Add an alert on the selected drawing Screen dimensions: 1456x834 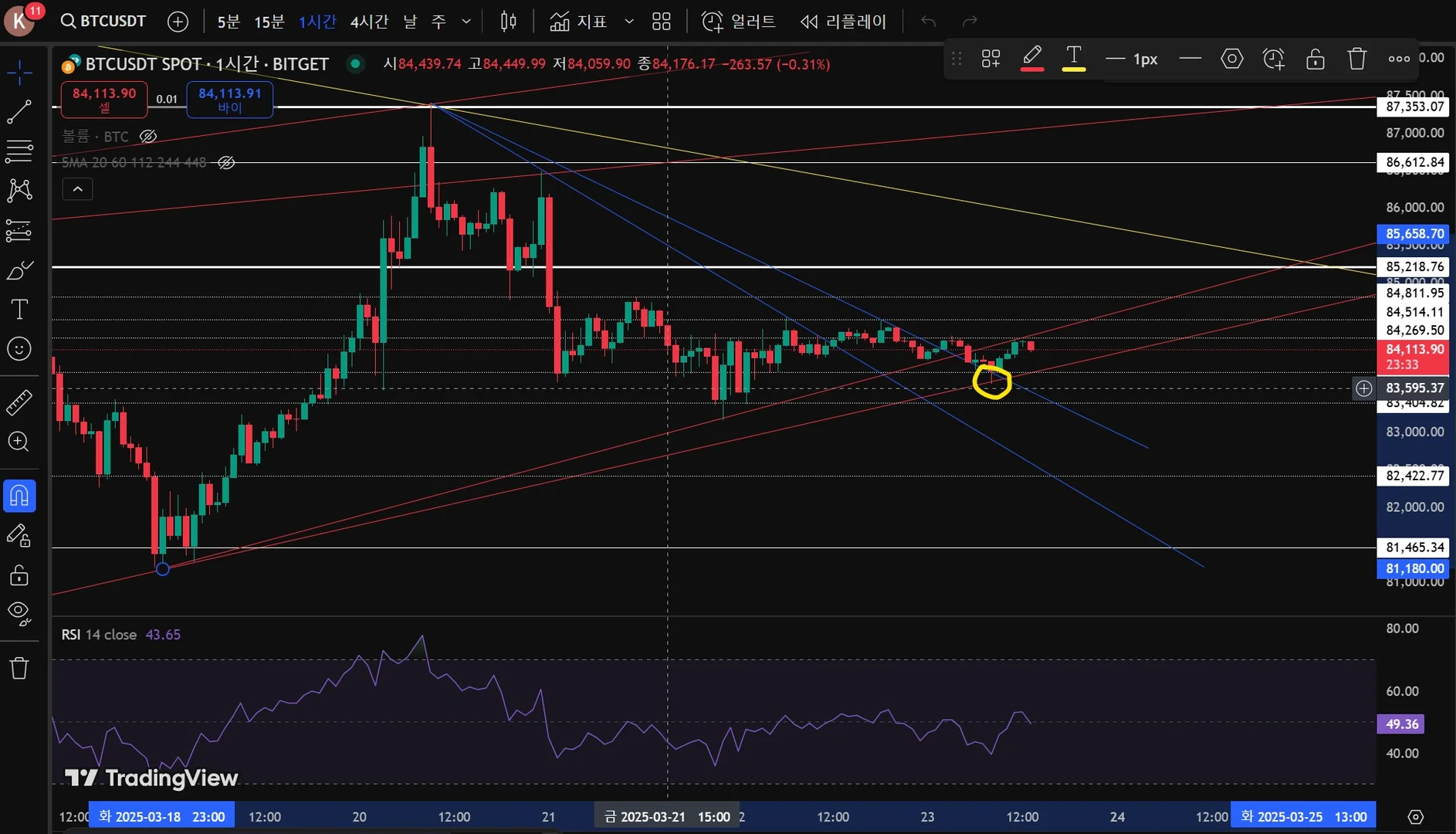coord(1274,59)
